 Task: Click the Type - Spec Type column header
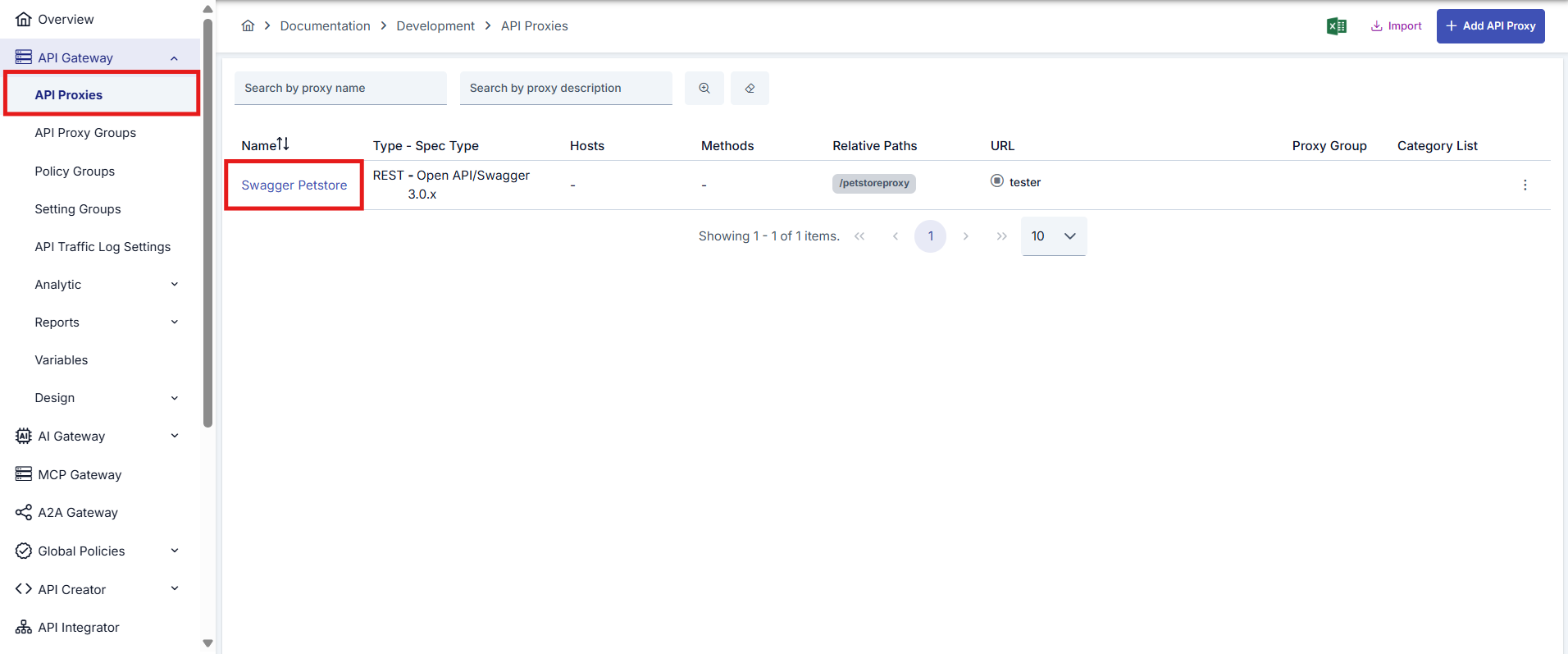(x=426, y=145)
